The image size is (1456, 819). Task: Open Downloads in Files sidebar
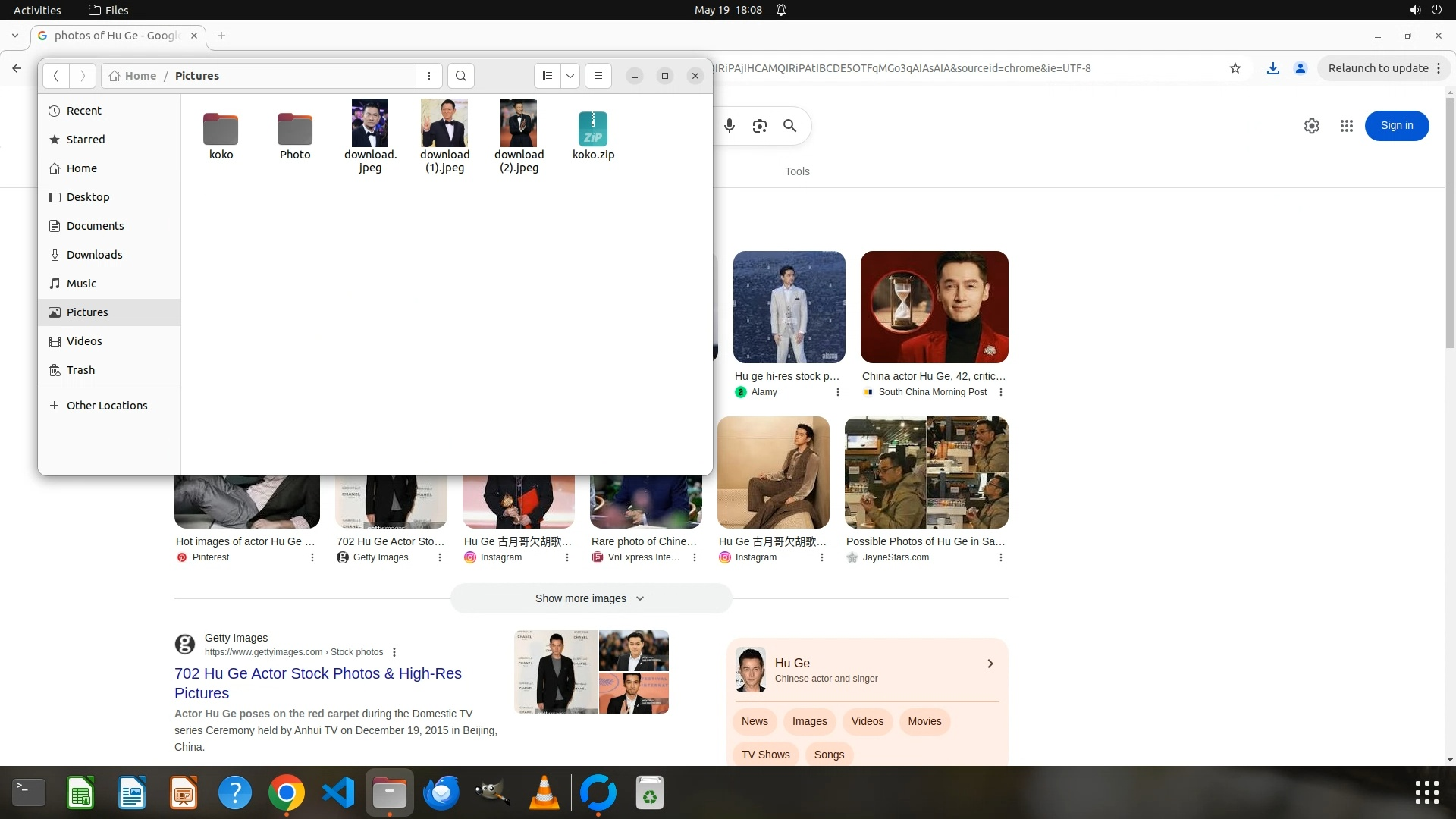click(94, 255)
